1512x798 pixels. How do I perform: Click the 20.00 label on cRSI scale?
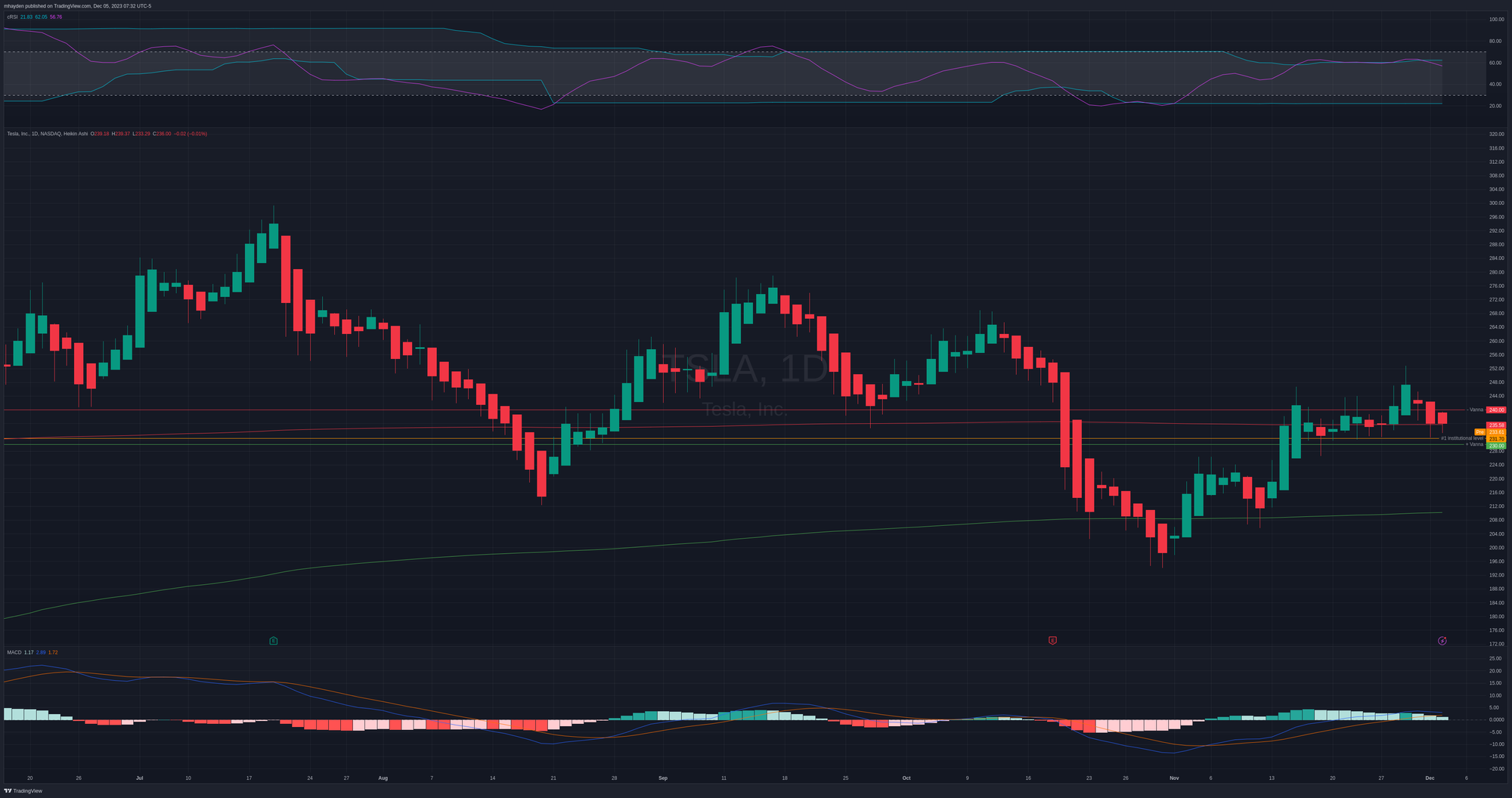pyautogui.click(x=1496, y=106)
